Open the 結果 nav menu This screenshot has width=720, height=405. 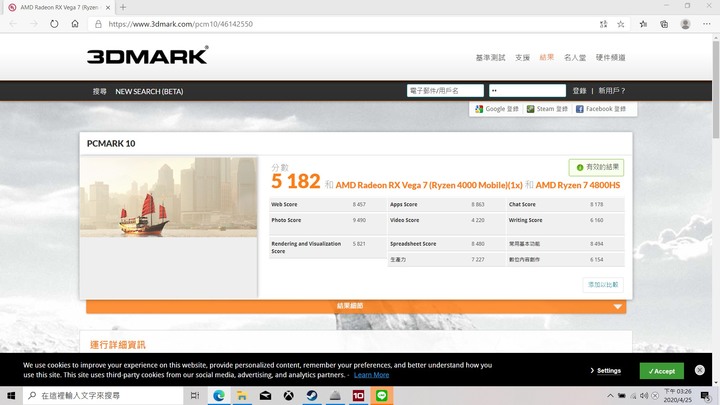(x=546, y=57)
